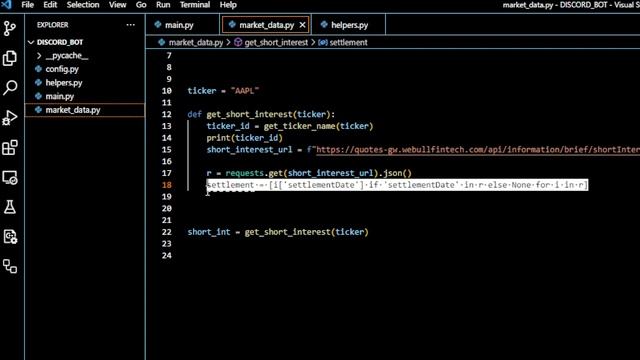Image resolution: width=640 pixels, height=360 pixels.
Task: Click the breadcrumb variable icon
Action: coord(322,42)
